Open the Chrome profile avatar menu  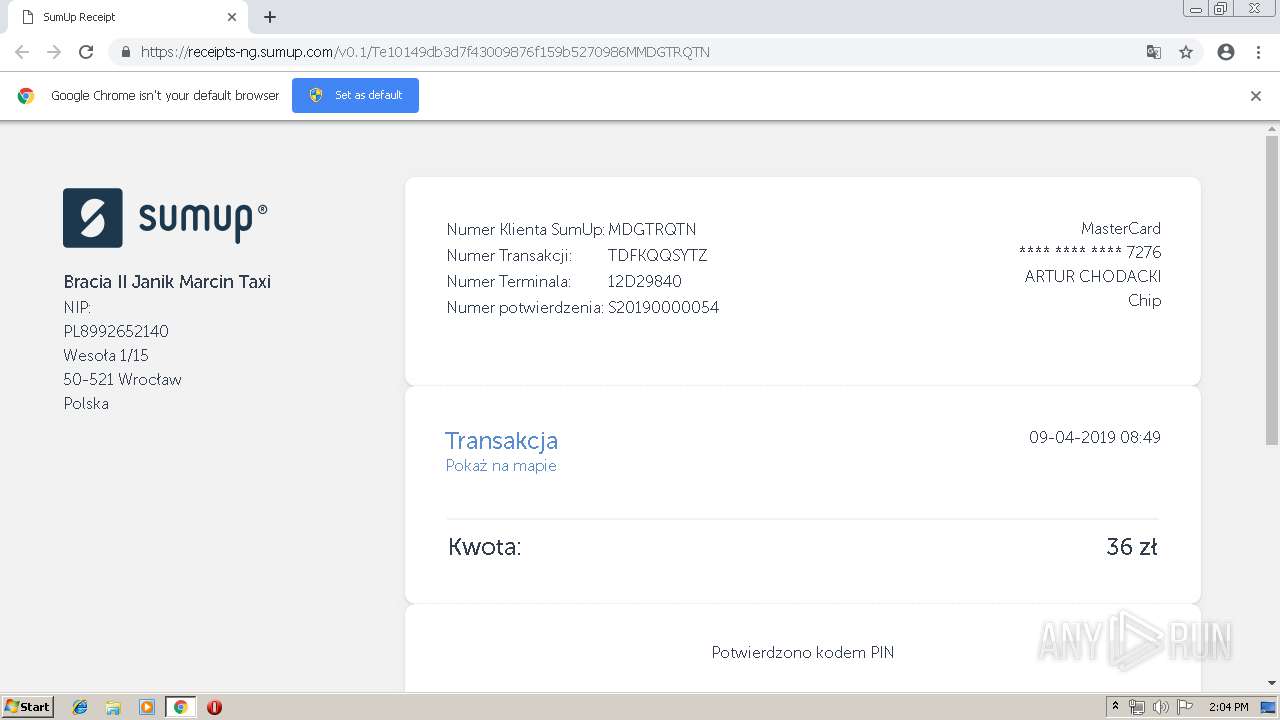[x=1226, y=52]
